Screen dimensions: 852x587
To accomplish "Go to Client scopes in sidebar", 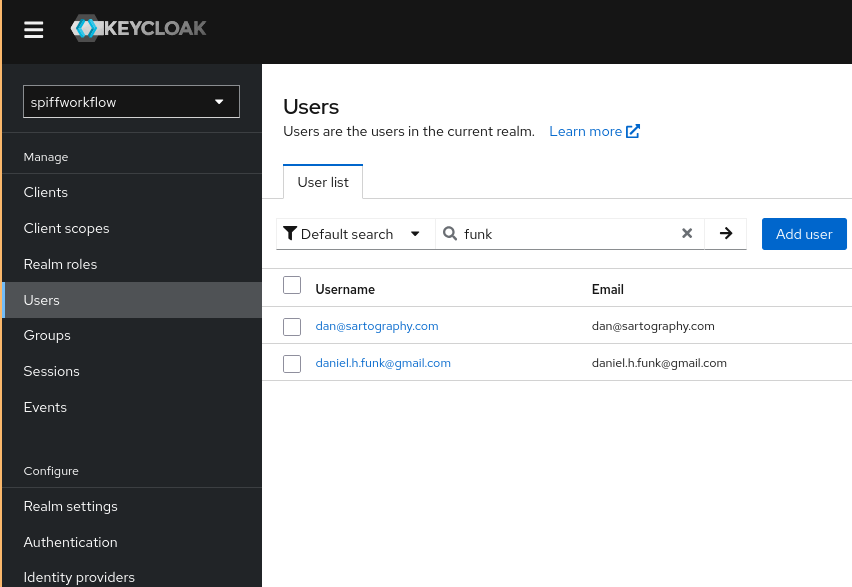I will 132,228.
